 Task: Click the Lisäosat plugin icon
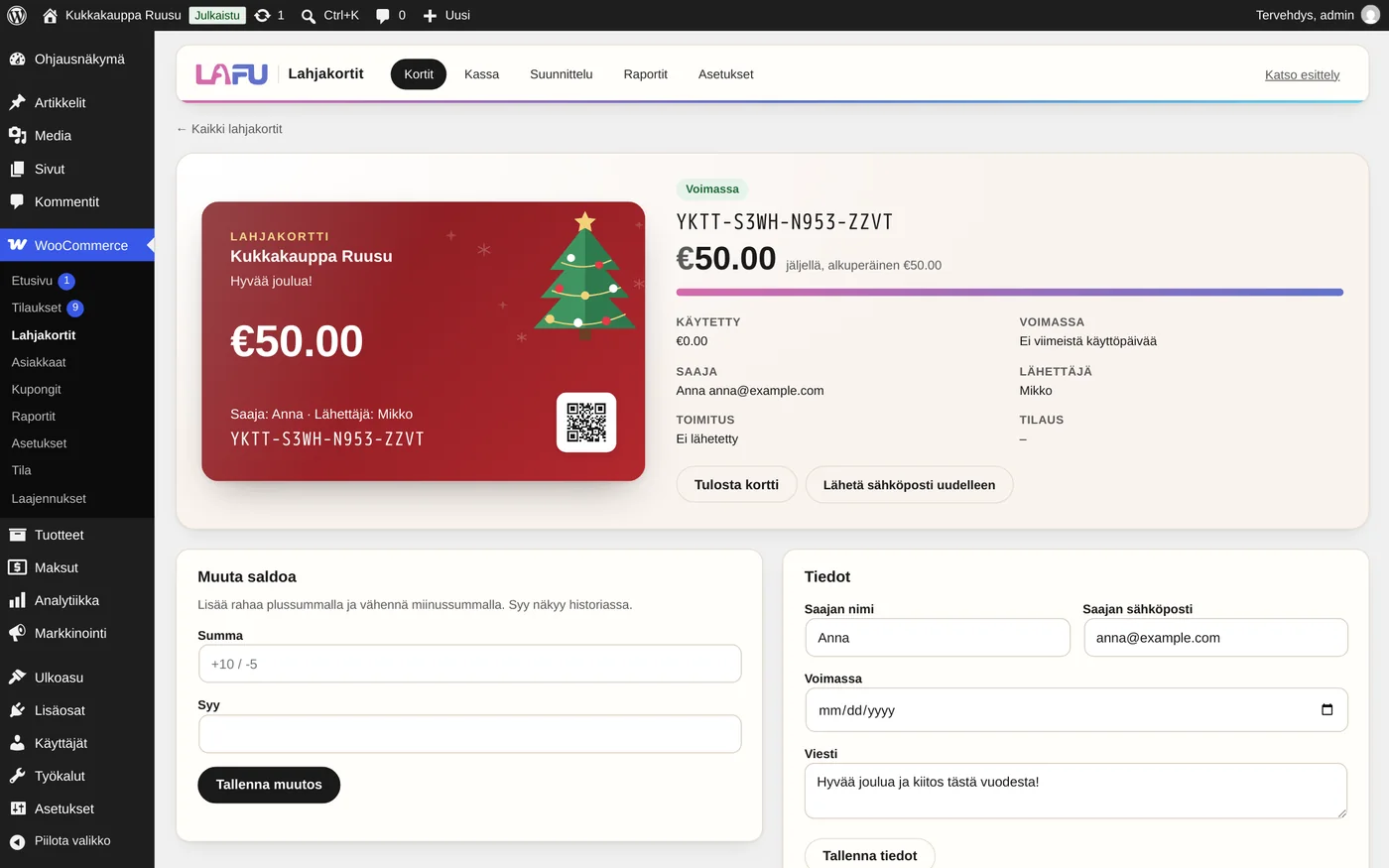pos(17,710)
